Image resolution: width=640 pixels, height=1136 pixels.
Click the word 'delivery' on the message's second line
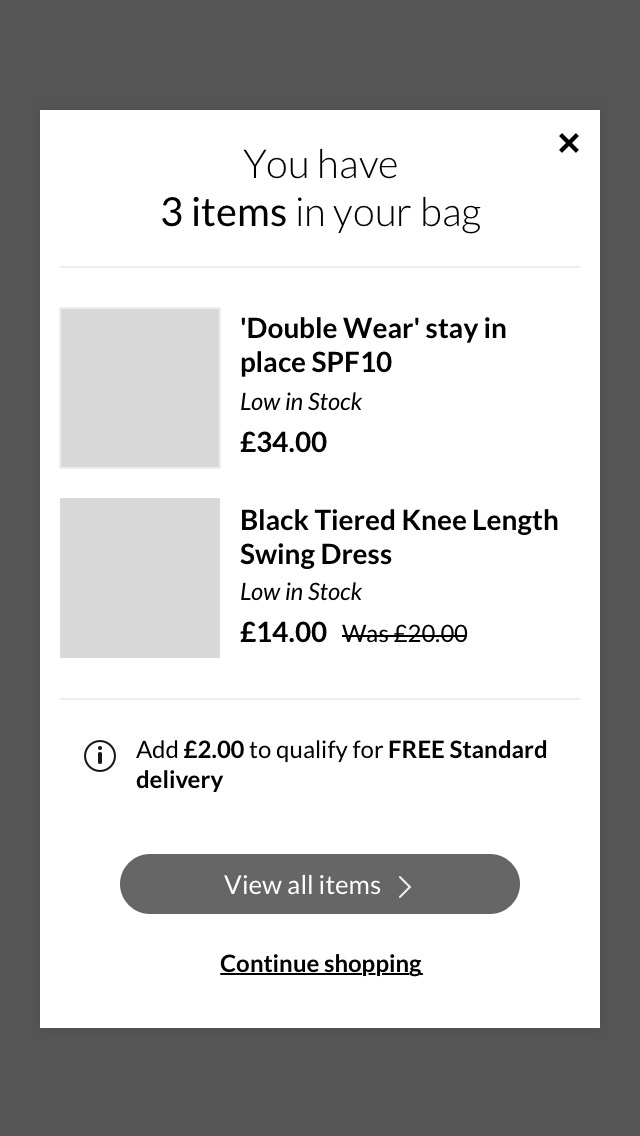(x=180, y=780)
